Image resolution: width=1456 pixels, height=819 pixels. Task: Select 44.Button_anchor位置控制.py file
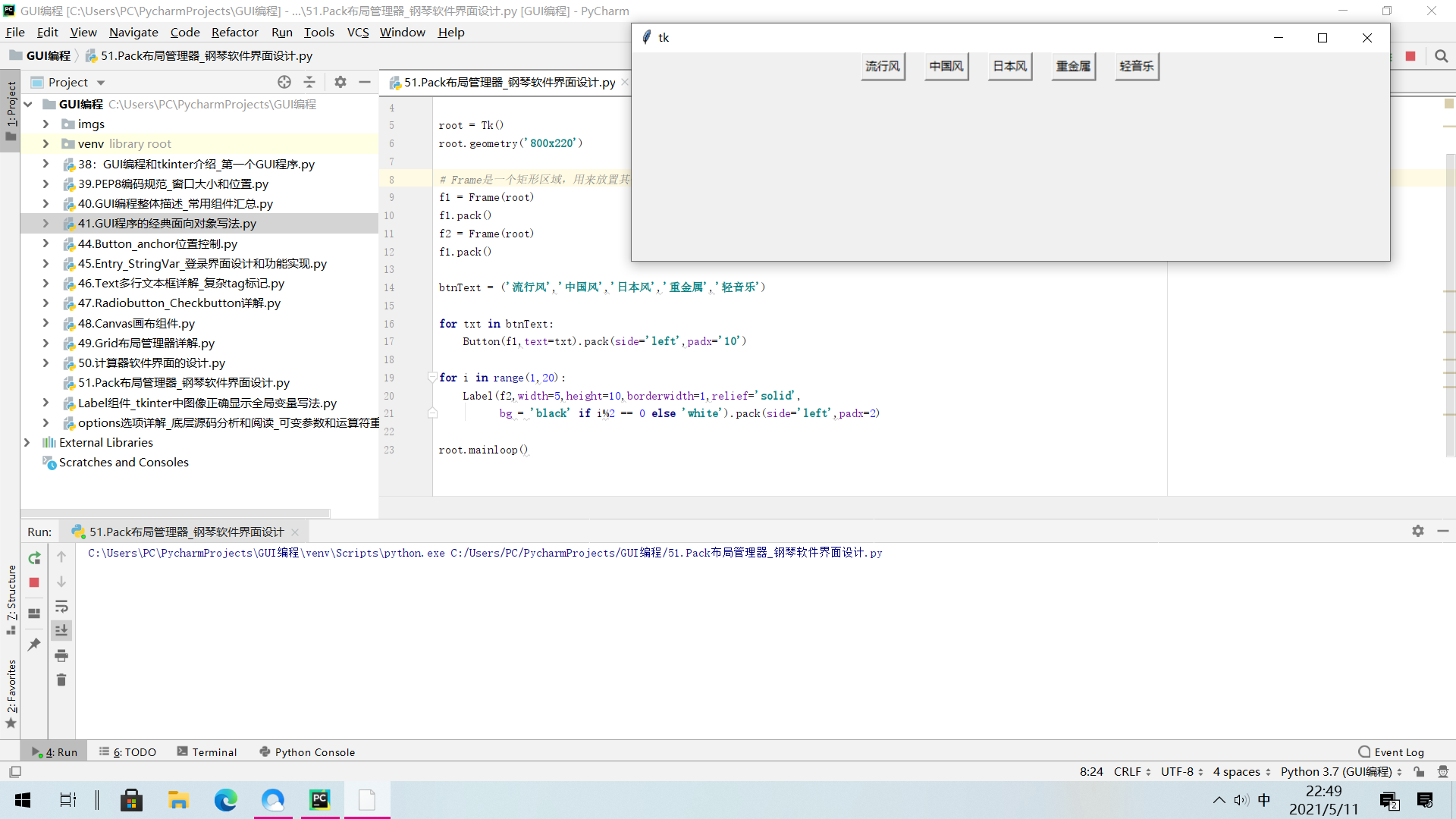click(158, 243)
